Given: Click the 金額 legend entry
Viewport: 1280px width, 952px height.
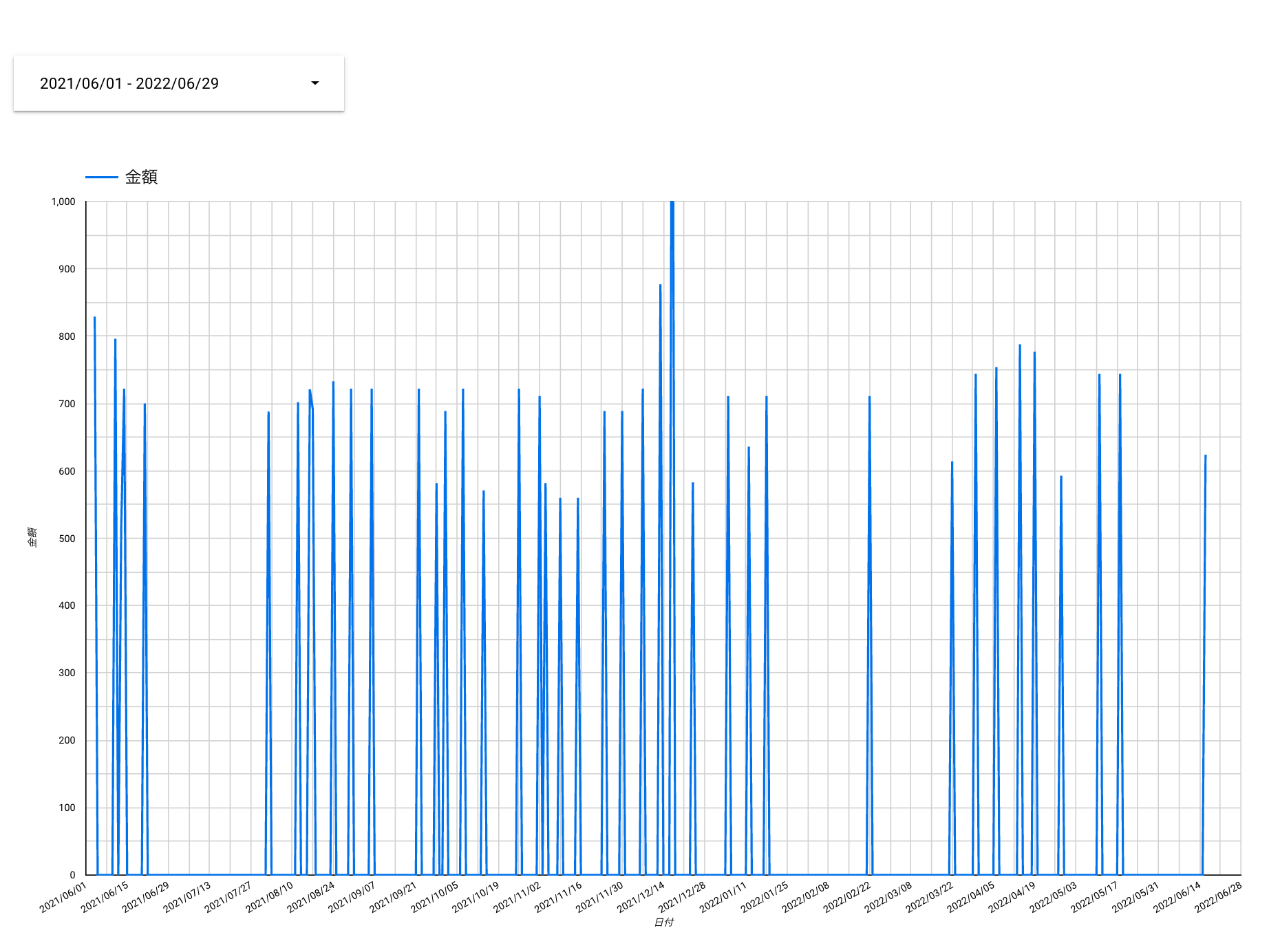Looking at the screenshot, I should 122,177.
